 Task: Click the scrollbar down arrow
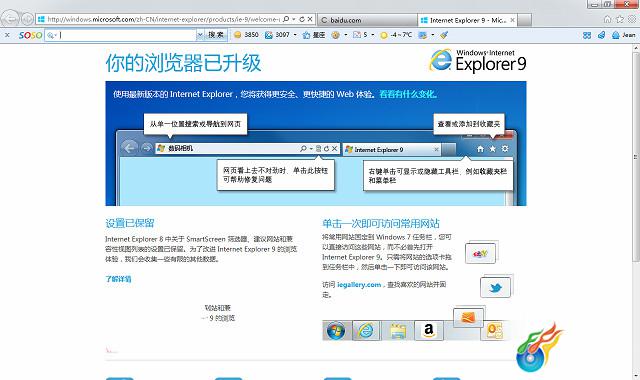click(636, 376)
